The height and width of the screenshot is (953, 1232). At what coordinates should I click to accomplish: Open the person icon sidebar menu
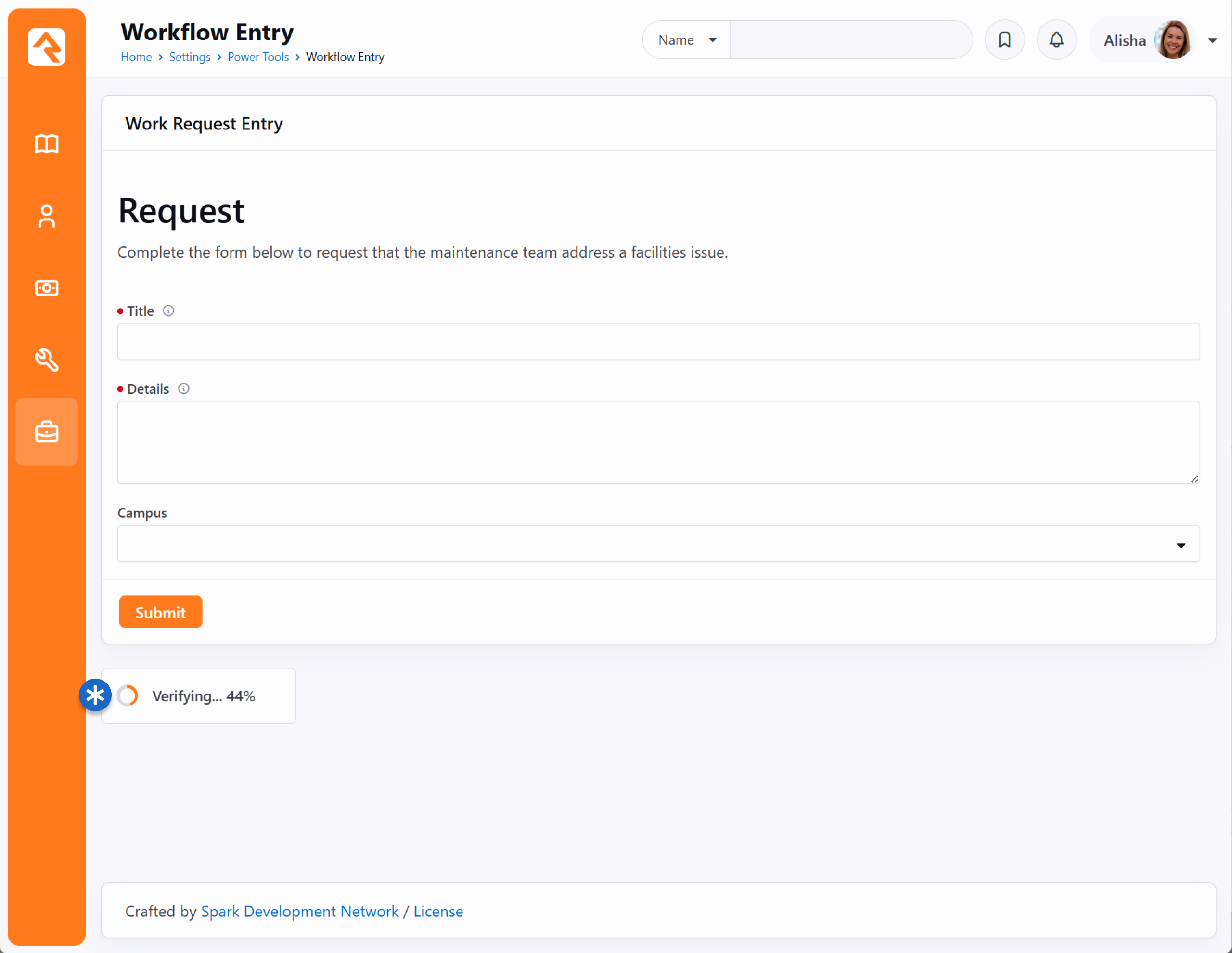click(46, 216)
